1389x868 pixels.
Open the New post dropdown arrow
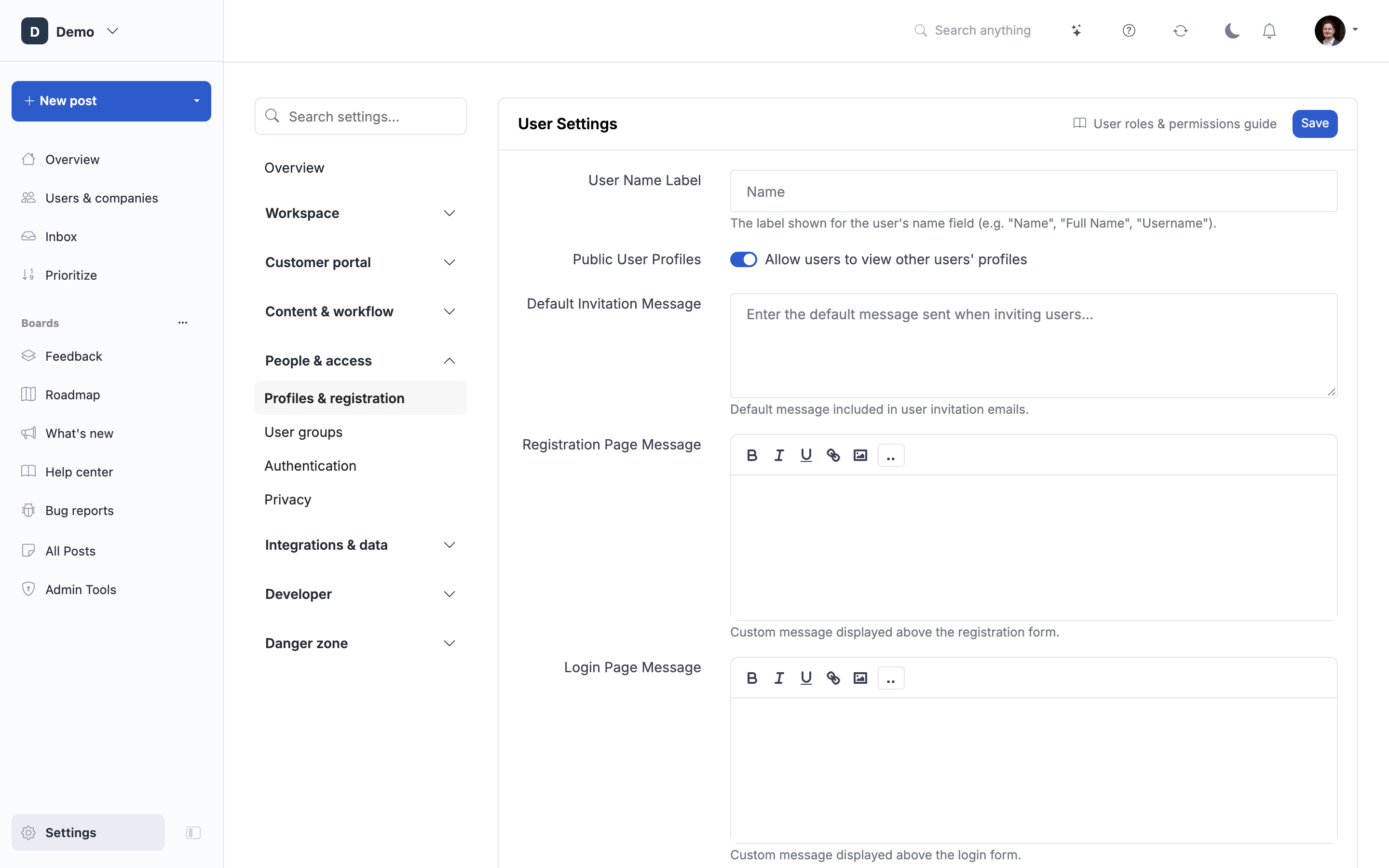(x=196, y=101)
